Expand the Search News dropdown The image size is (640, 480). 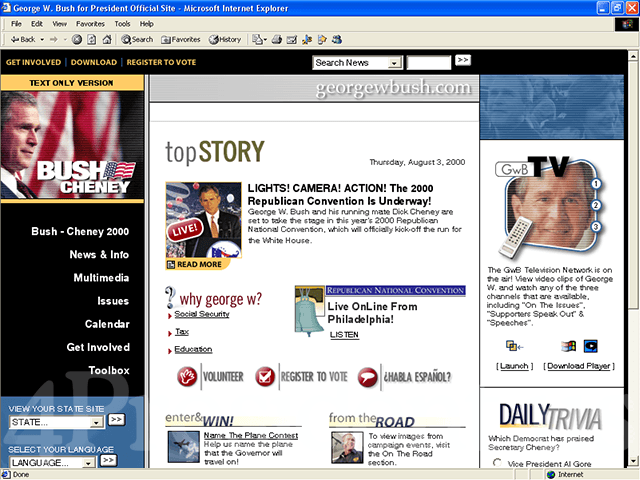(x=394, y=63)
